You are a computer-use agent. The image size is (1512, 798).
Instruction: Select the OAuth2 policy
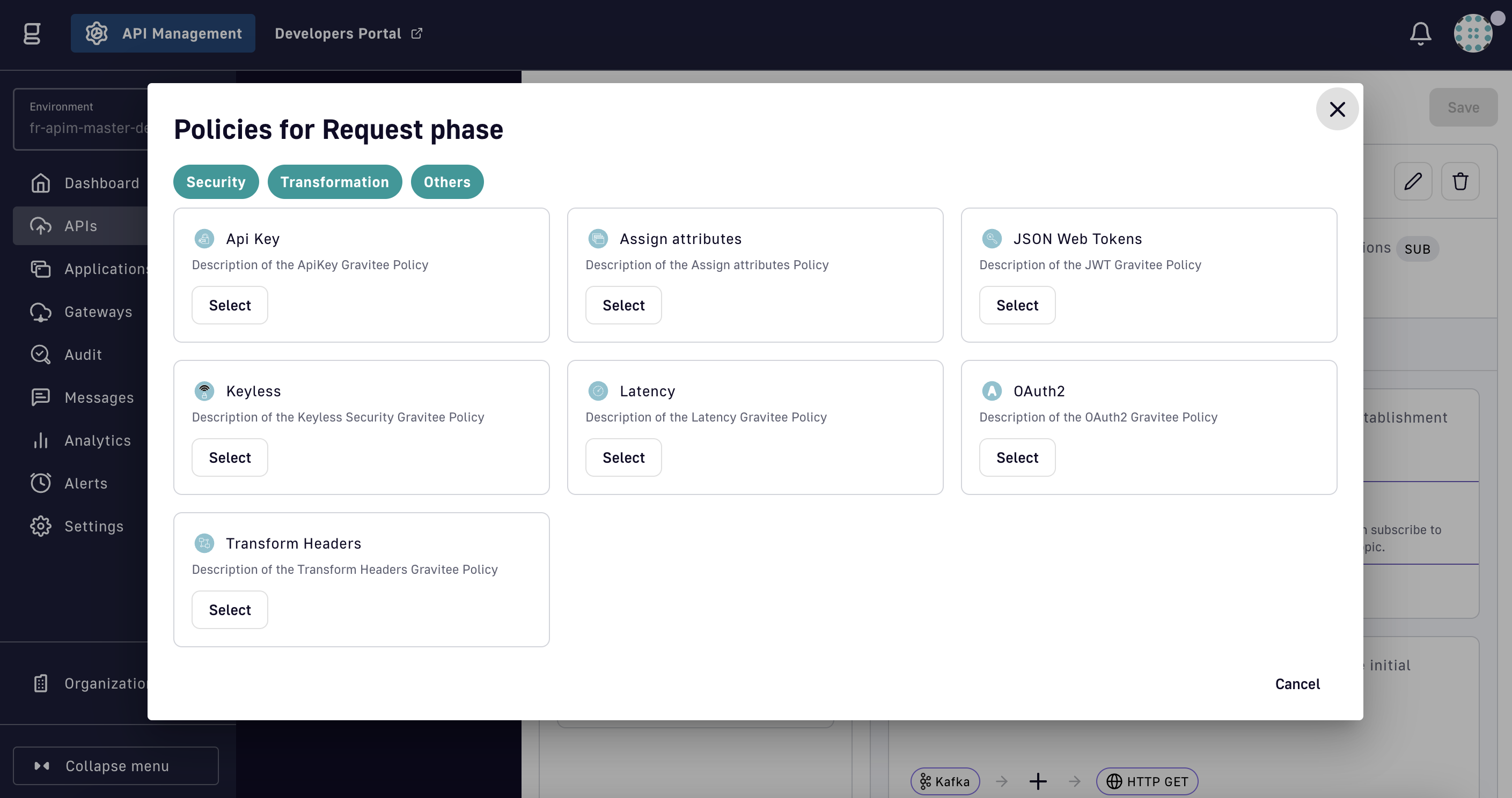[1017, 457]
